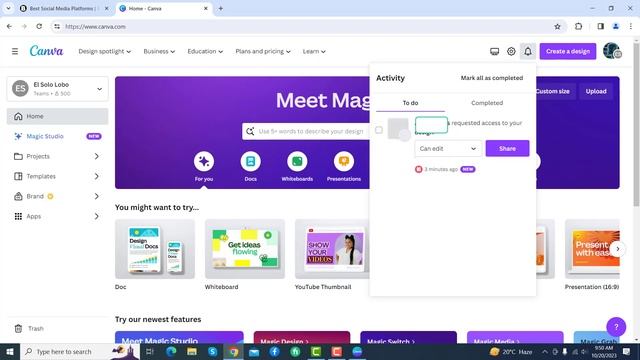Image resolution: width=640 pixels, height=360 pixels.
Task: Select the Home - Canva browser tab
Action: click(163, 8)
